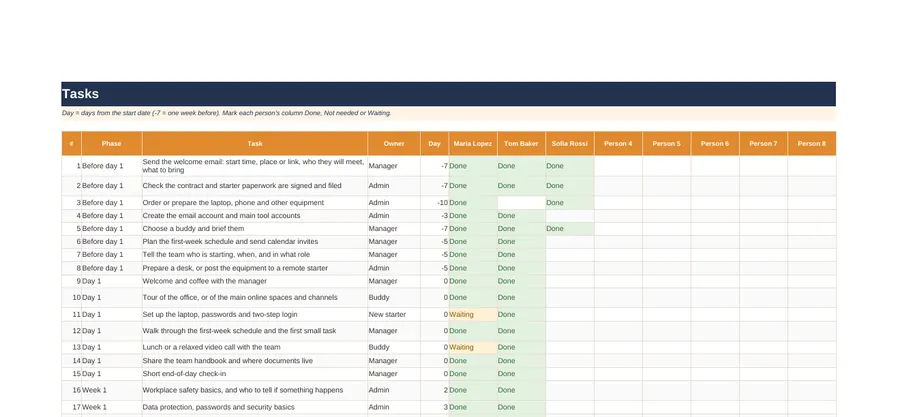The image size is (900, 417).
Task: Click "Walk through the first-week schedule" cell
Action: tap(255, 331)
